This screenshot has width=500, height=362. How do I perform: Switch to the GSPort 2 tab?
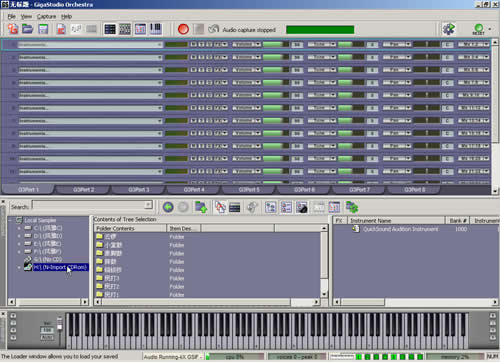(83, 189)
